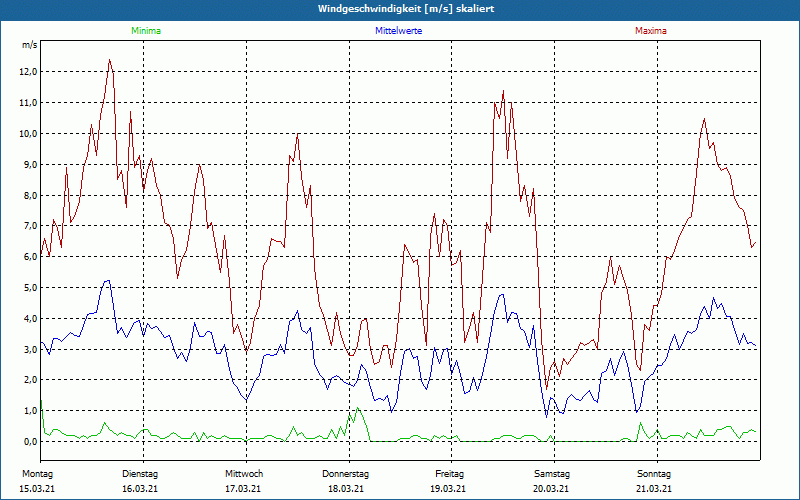The height and width of the screenshot is (500, 800).
Task: Click the date 15.03.21
Action: tap(37, 489)
